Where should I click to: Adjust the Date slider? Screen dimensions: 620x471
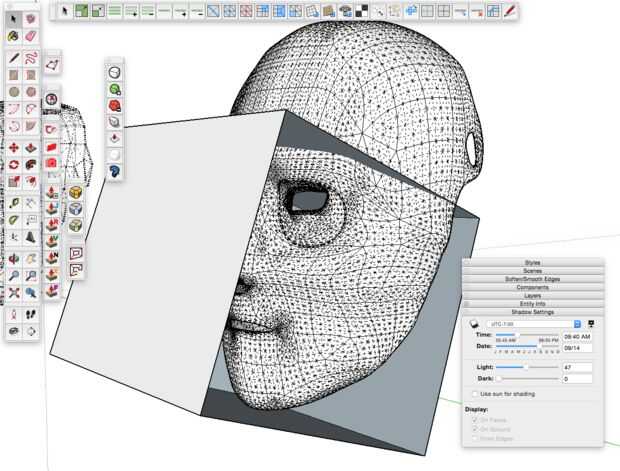[x=527, y=346]
